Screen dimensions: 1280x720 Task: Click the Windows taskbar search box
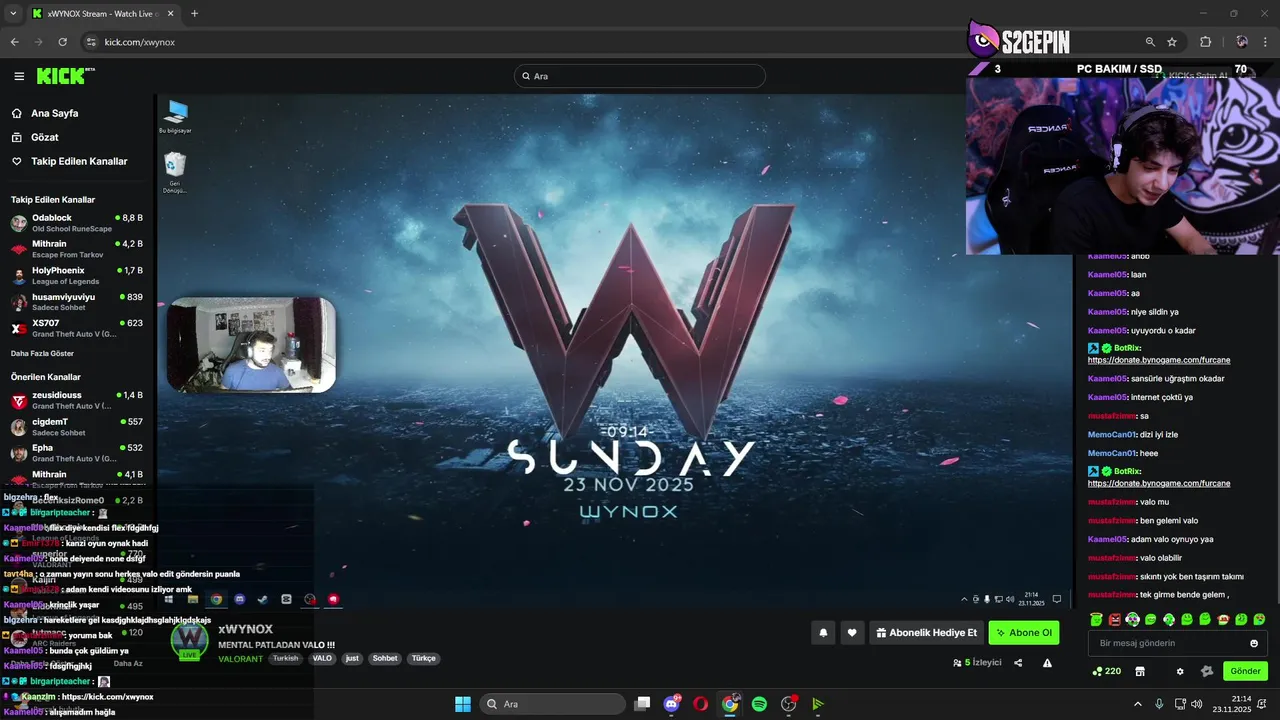tap(550, 704)
